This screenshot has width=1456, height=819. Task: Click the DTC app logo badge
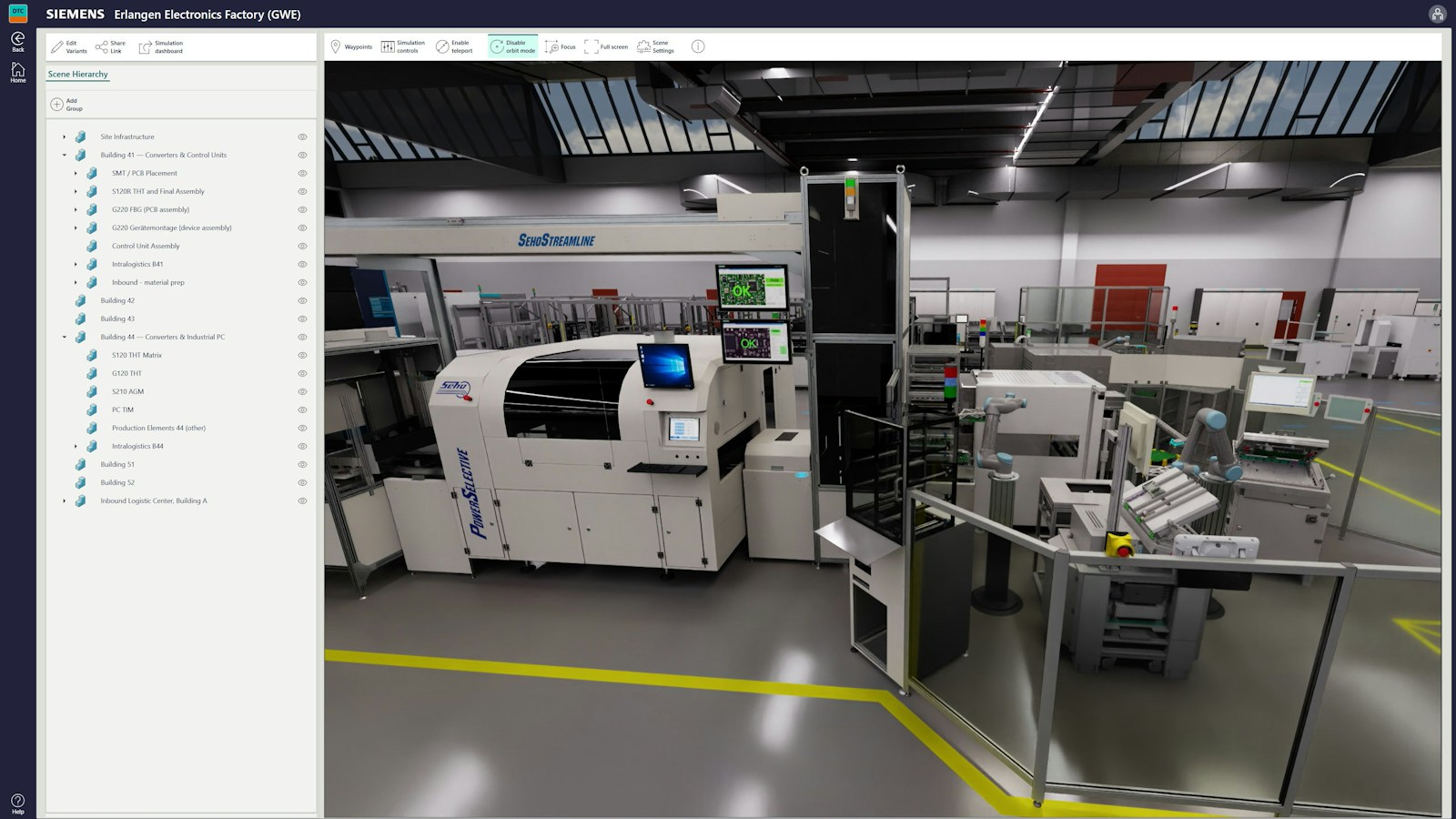point(17,13)
